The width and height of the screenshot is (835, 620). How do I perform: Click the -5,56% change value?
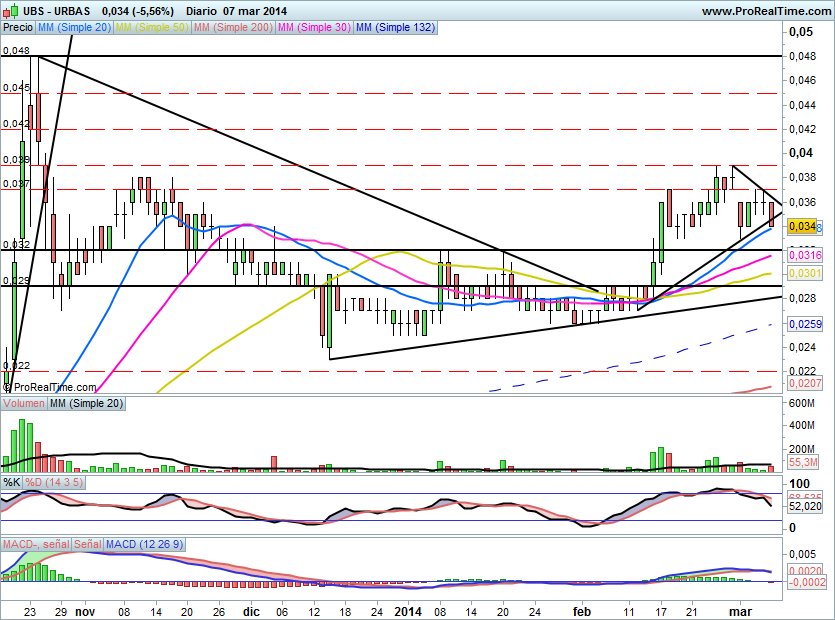(x=152, y=11)
